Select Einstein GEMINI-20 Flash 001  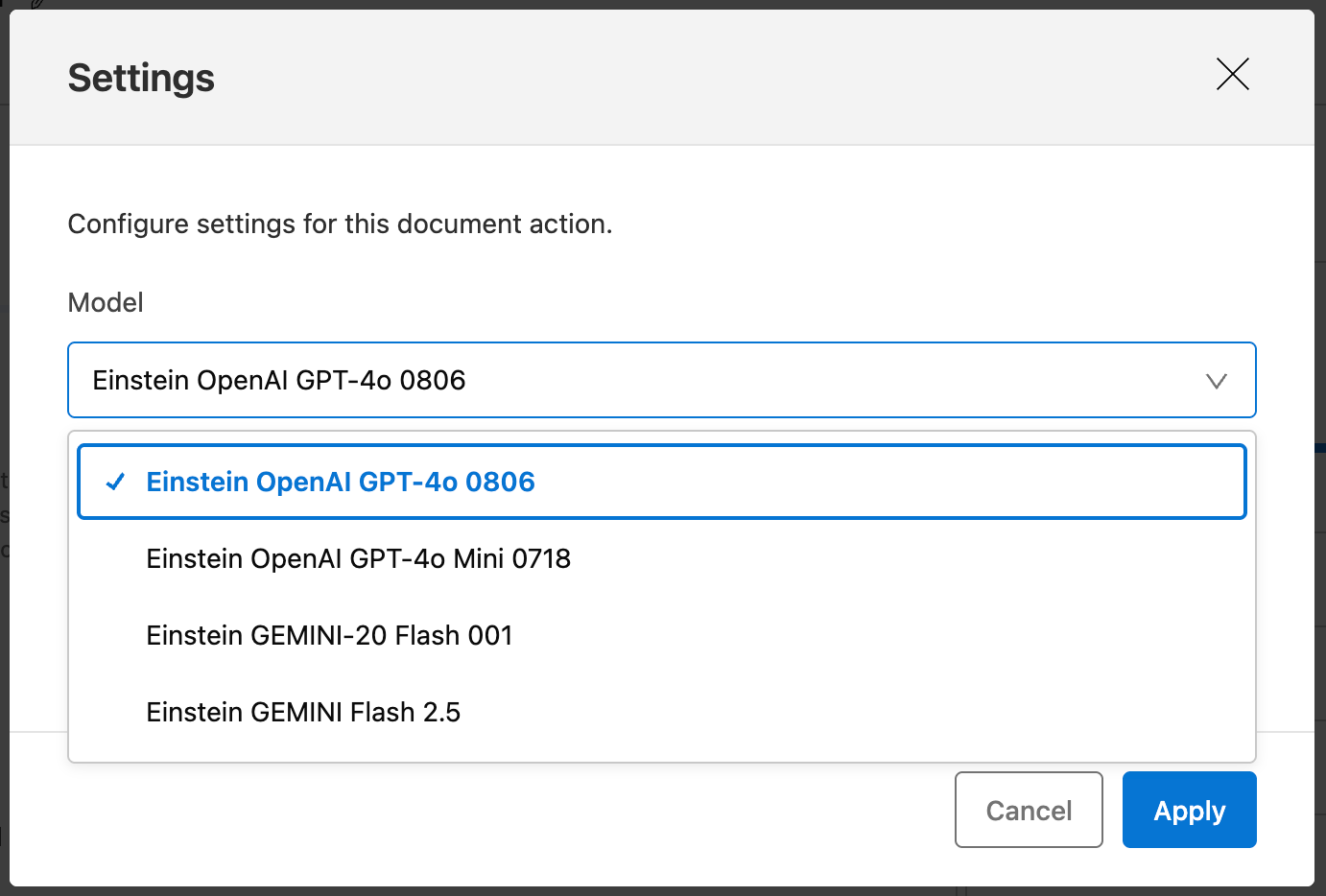(x=329, y=635)
